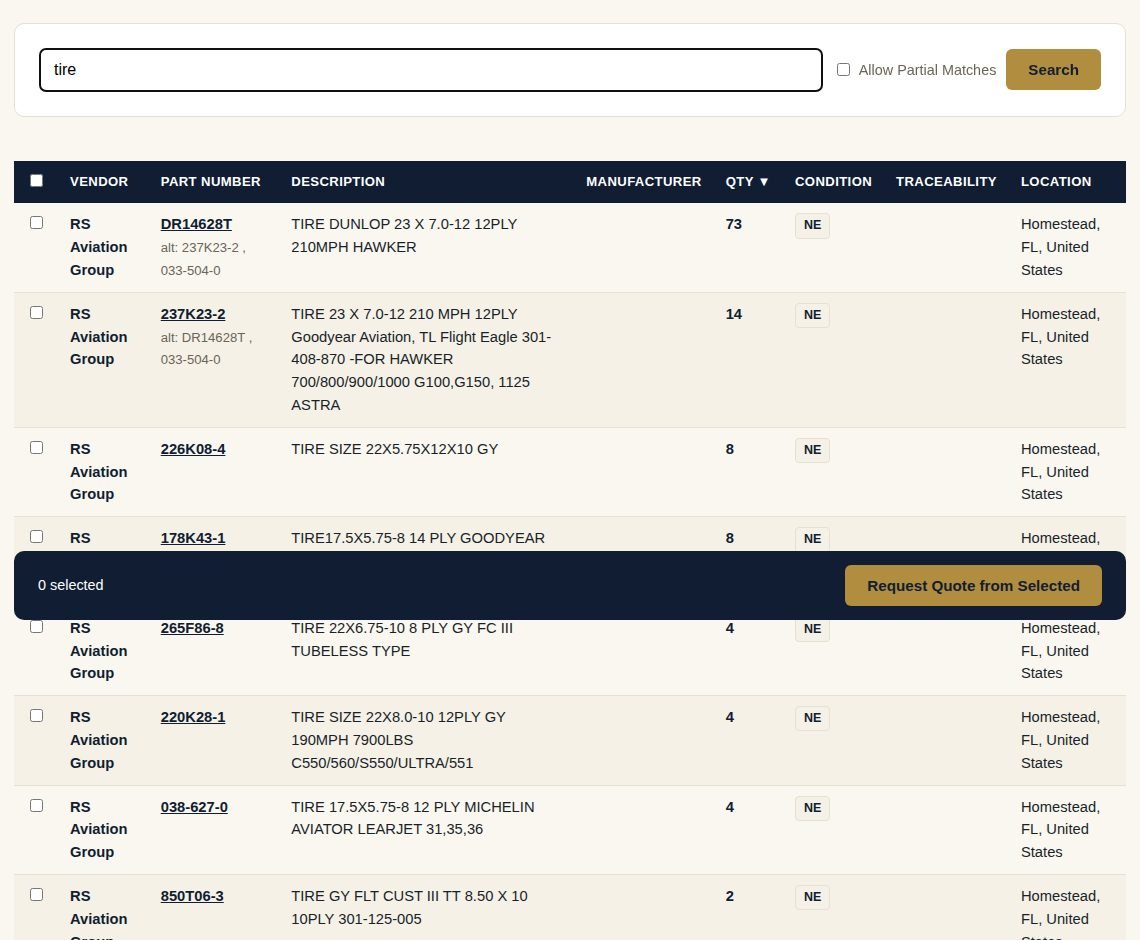Viewport: 1140px width, 940px height.
Task: Click alt part text "alt: DR14628T"
Action: [x=203, y=338]
